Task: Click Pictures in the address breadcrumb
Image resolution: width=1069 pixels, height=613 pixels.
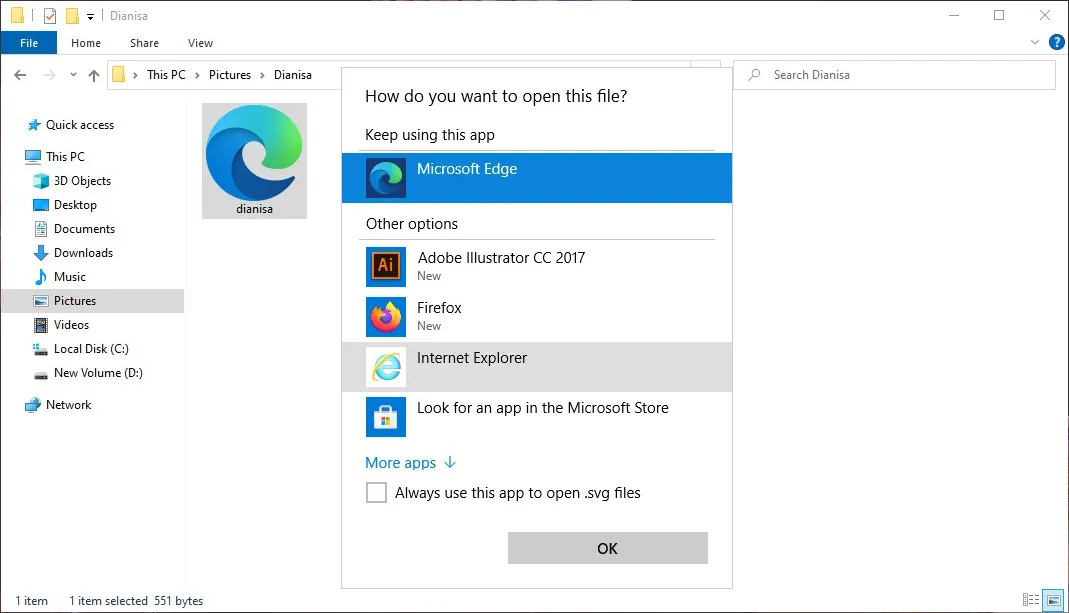Action: click(x=230, y=75)
